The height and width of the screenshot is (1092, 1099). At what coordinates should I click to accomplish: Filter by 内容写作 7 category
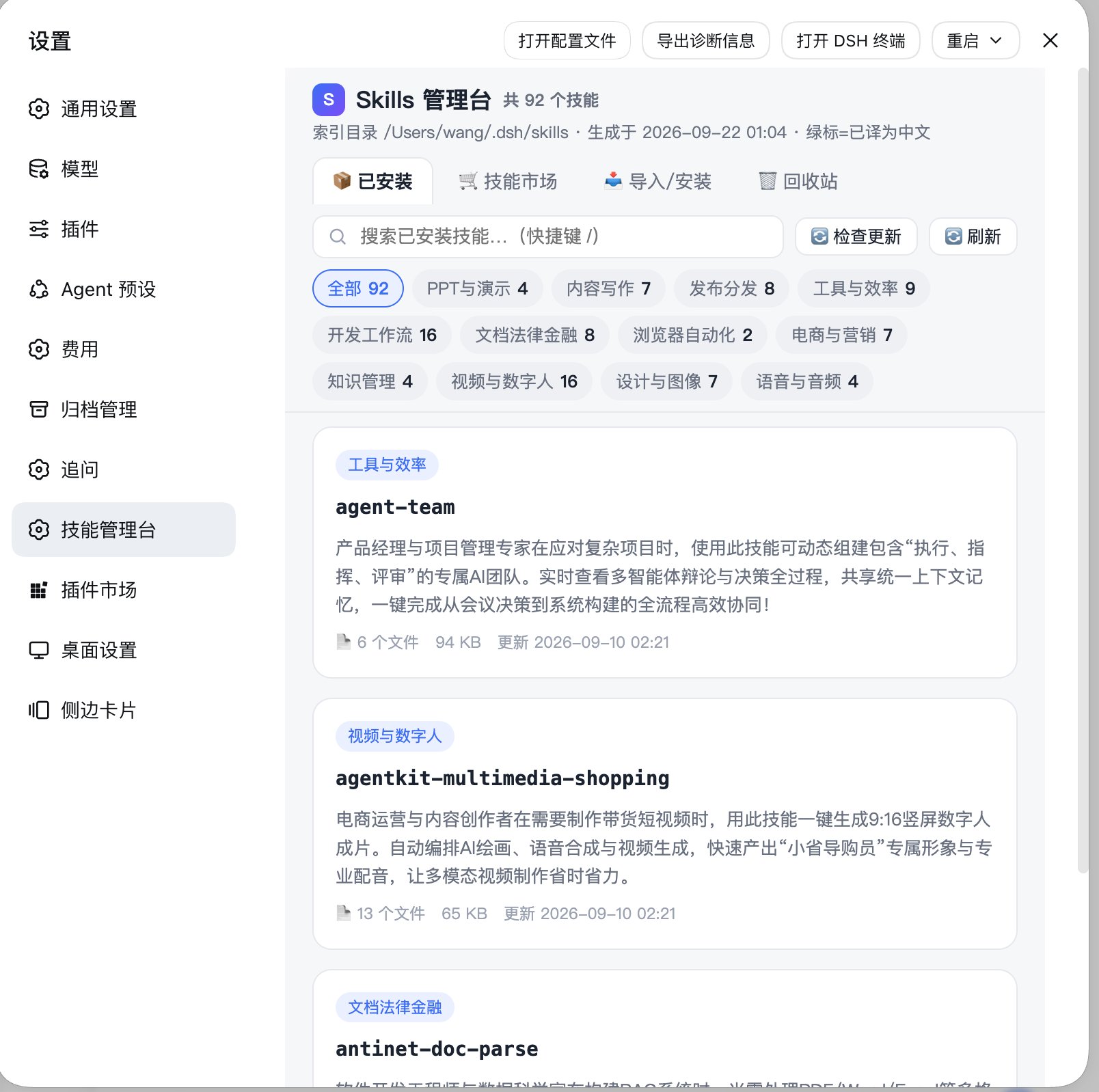[608, 288]
